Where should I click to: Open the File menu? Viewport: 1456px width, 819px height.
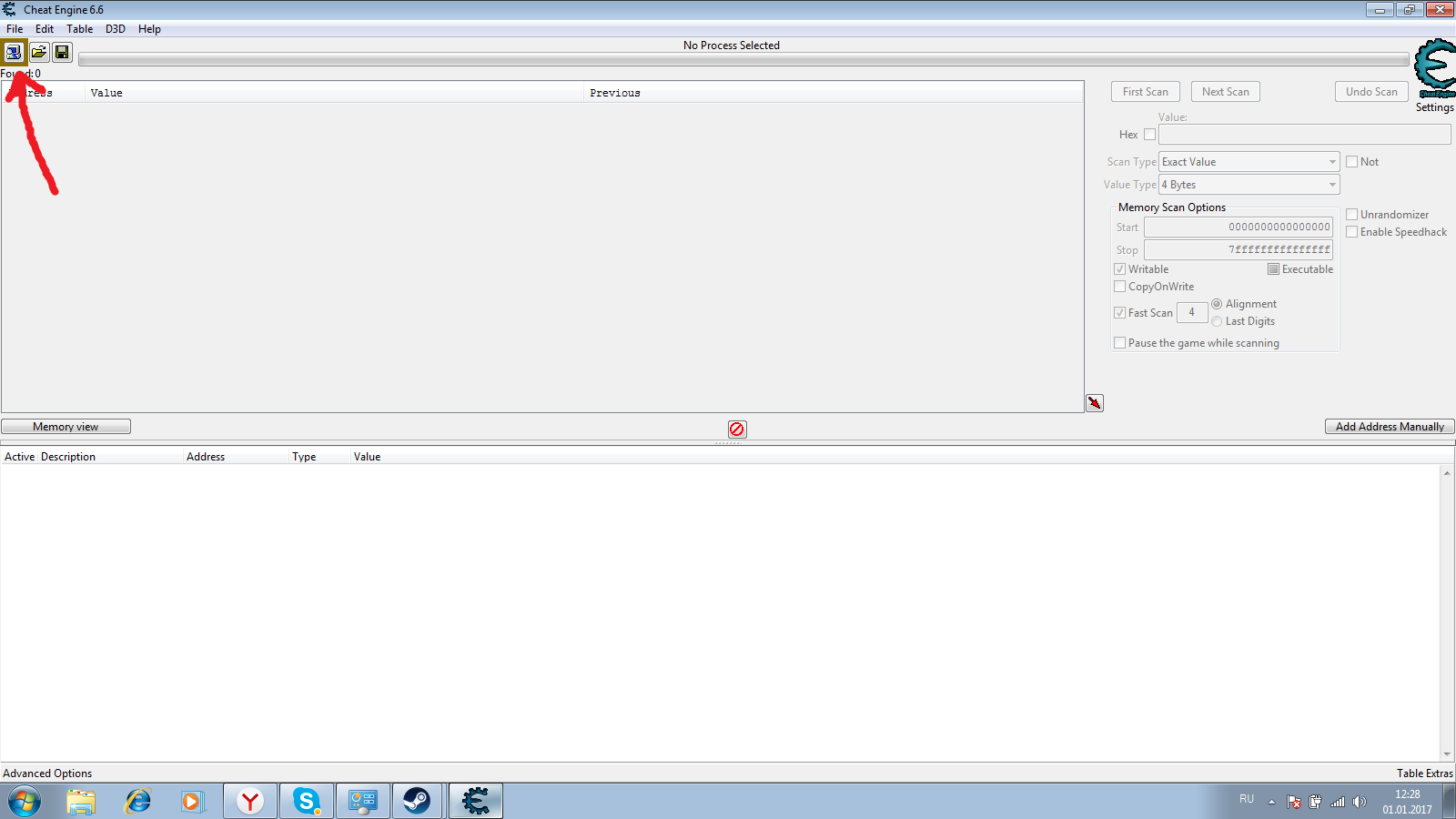tap(15, 29)
